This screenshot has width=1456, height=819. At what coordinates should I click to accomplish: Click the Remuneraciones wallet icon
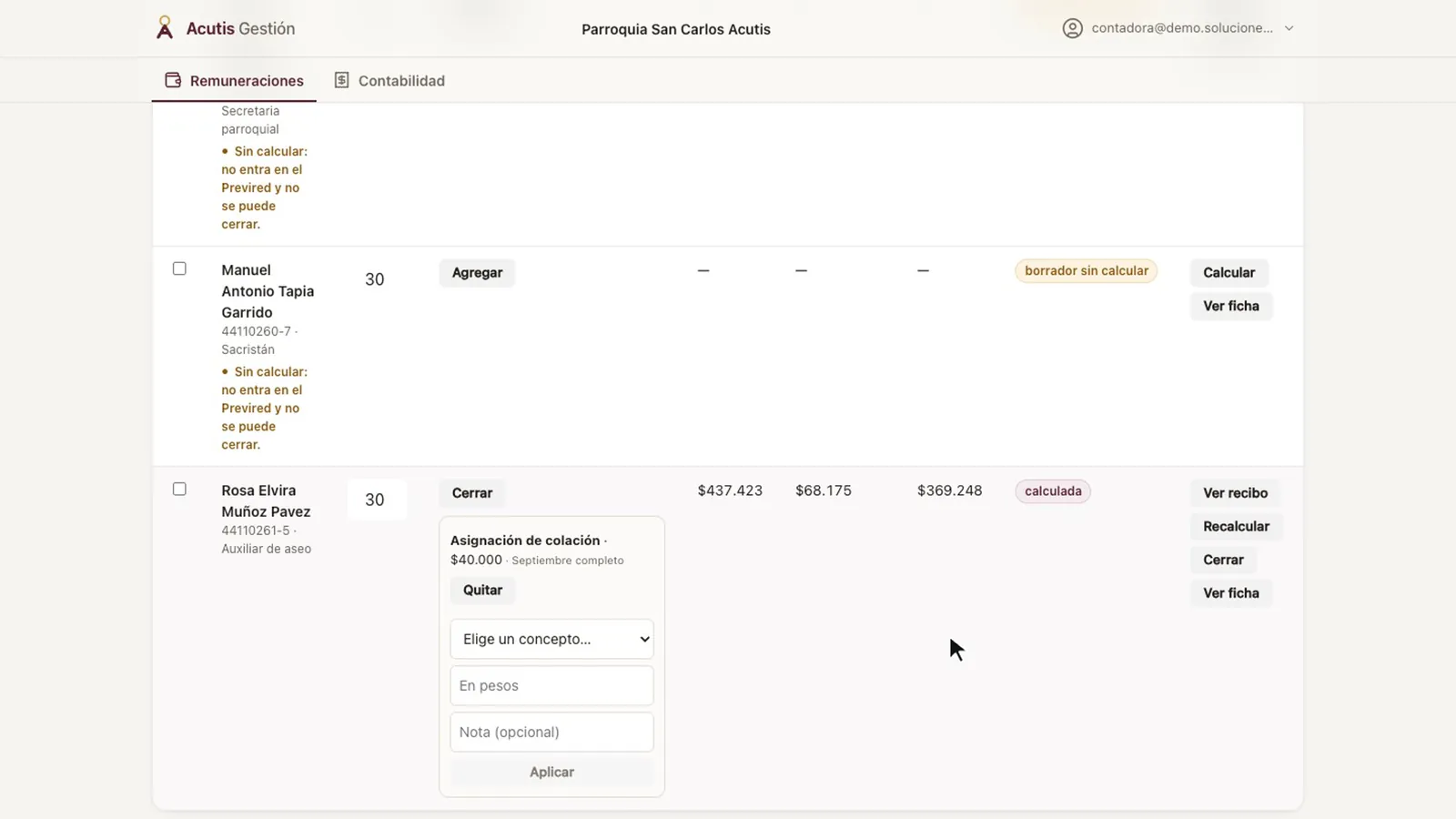pos(173,80)
